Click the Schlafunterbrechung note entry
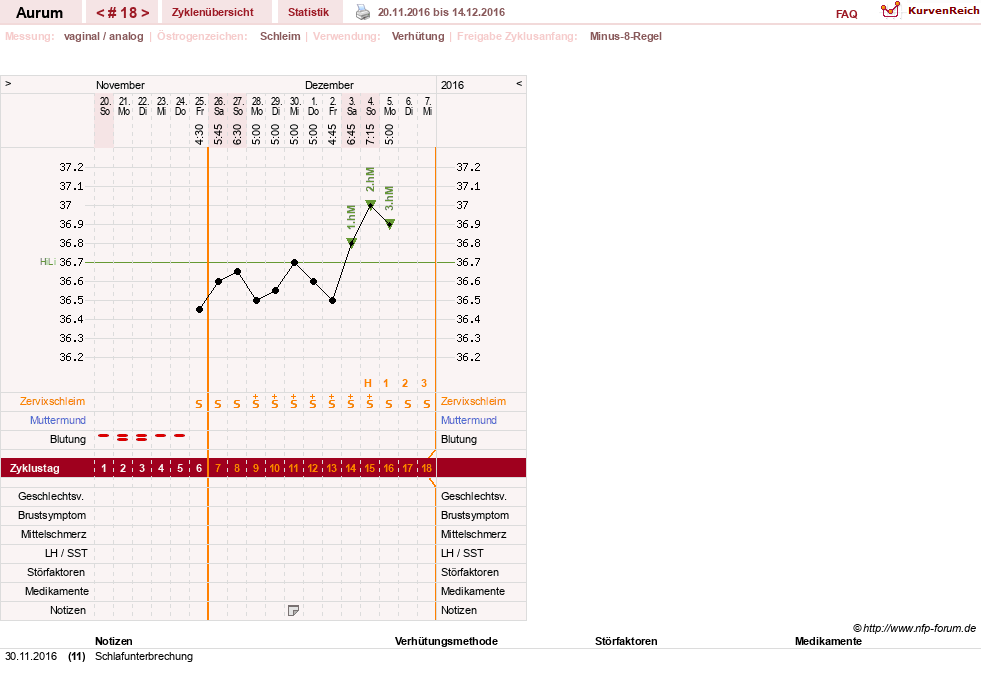 click(144, 656)
